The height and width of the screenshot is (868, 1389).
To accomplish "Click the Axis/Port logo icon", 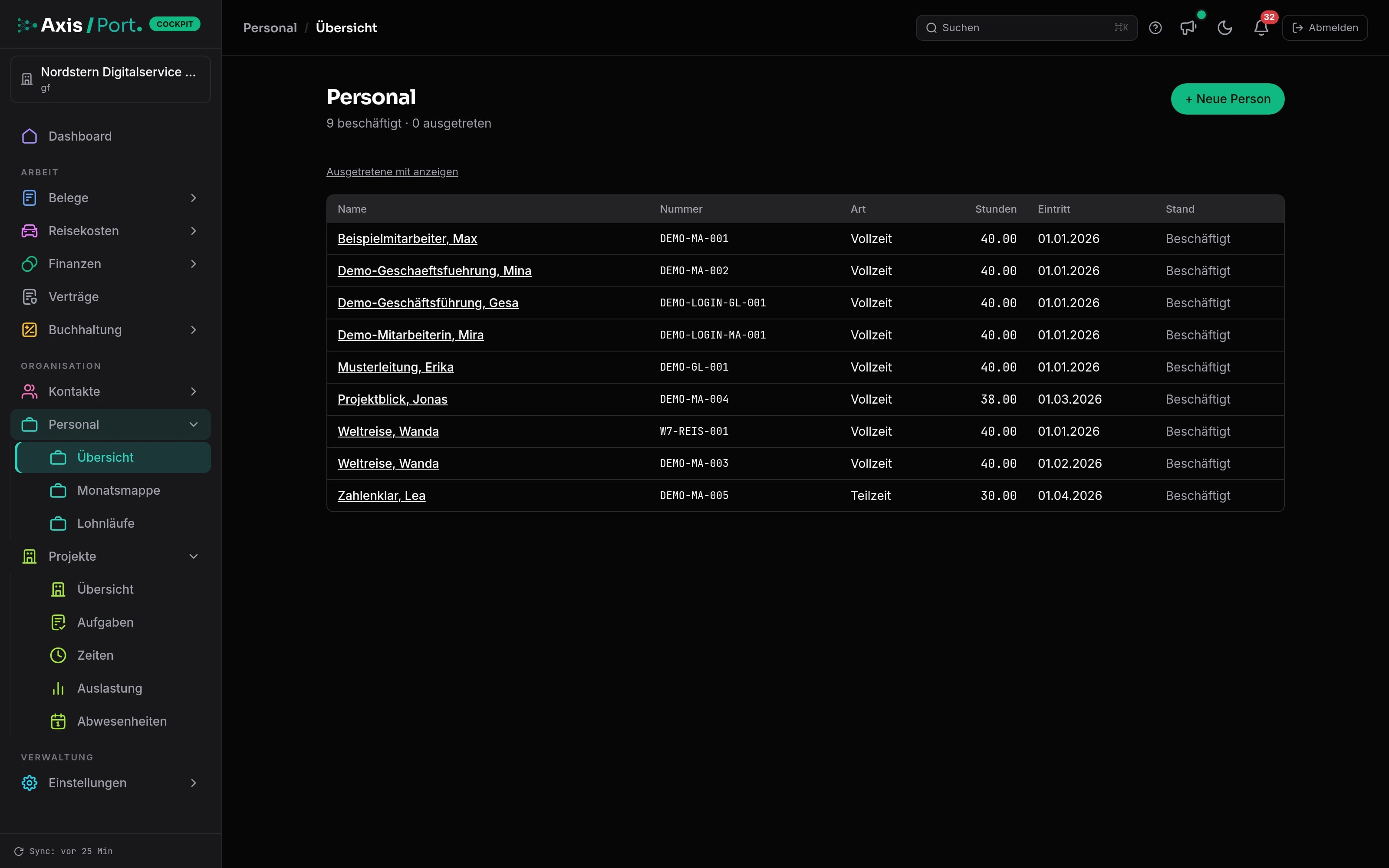I will click(27, 25).
